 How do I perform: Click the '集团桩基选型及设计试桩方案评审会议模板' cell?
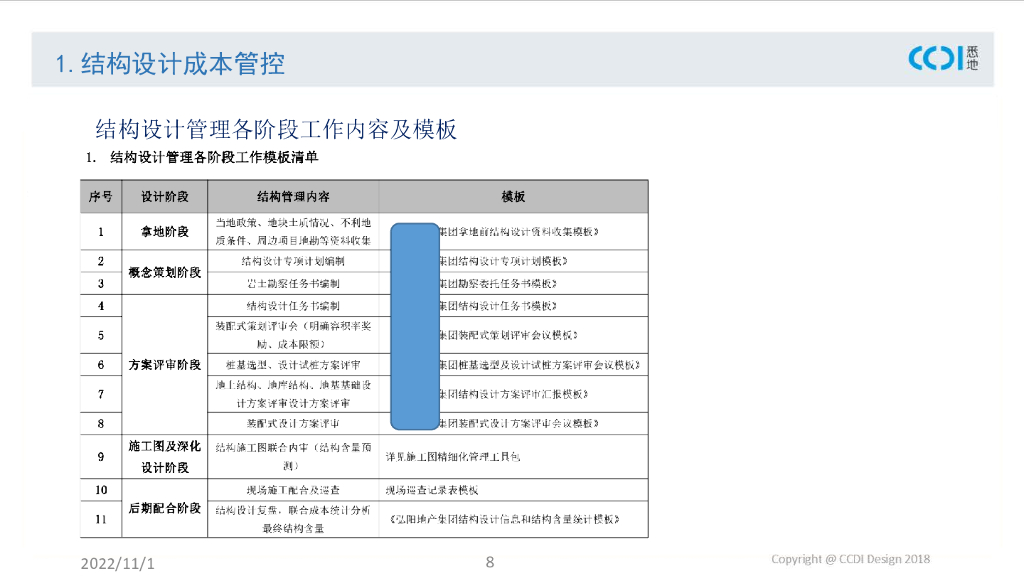[x=513, y=365]
